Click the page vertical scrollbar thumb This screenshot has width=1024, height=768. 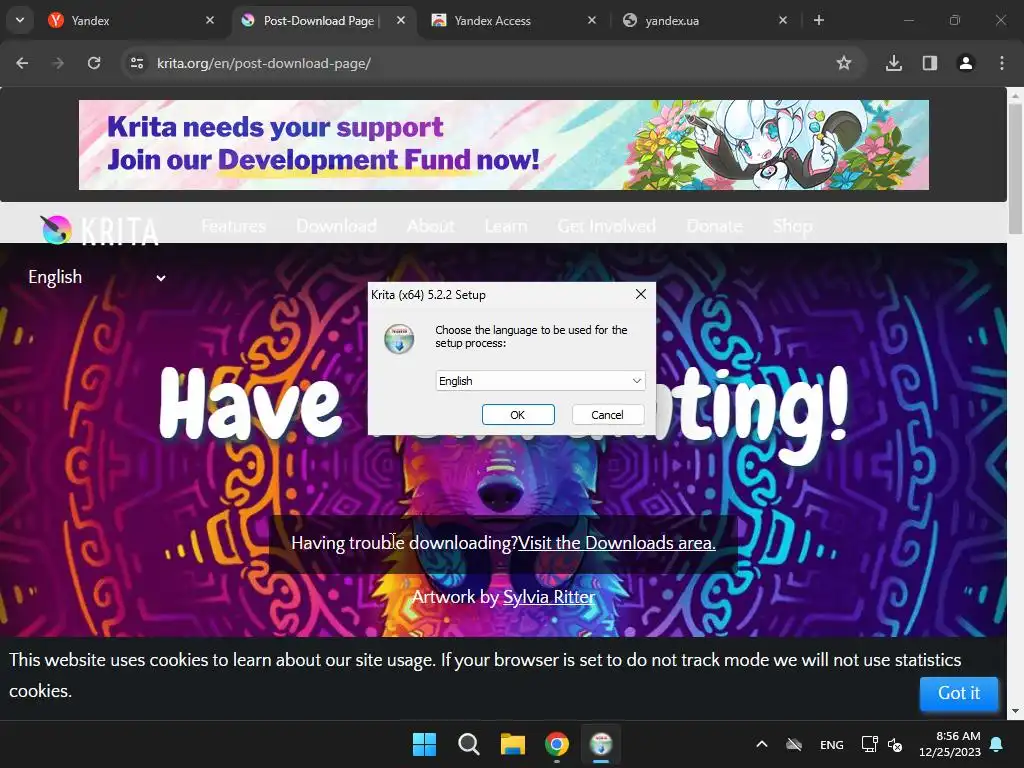pyautogui.click(x=1015, y=168)
